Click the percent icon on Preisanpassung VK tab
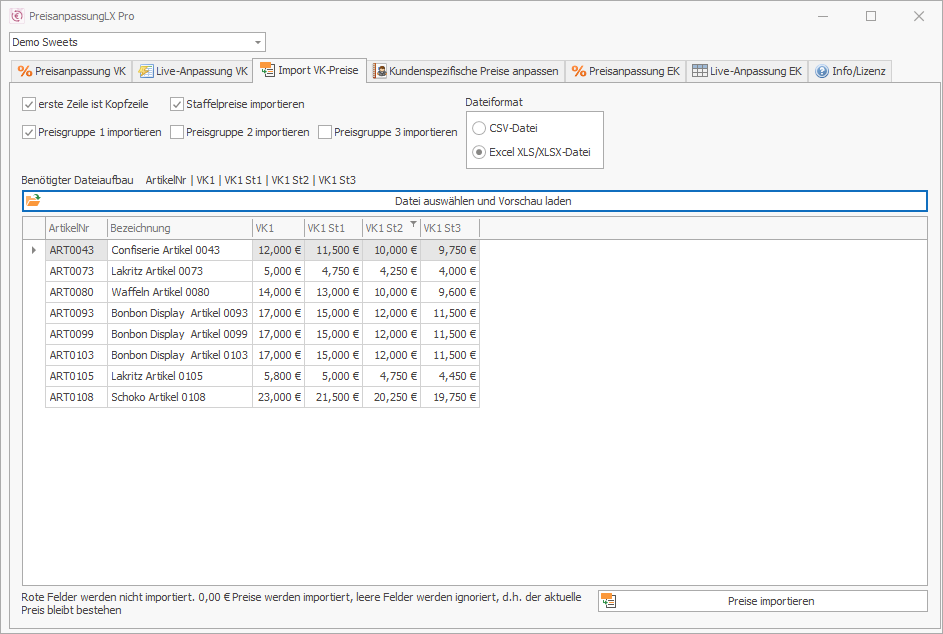943x634 pixels. 25,72
